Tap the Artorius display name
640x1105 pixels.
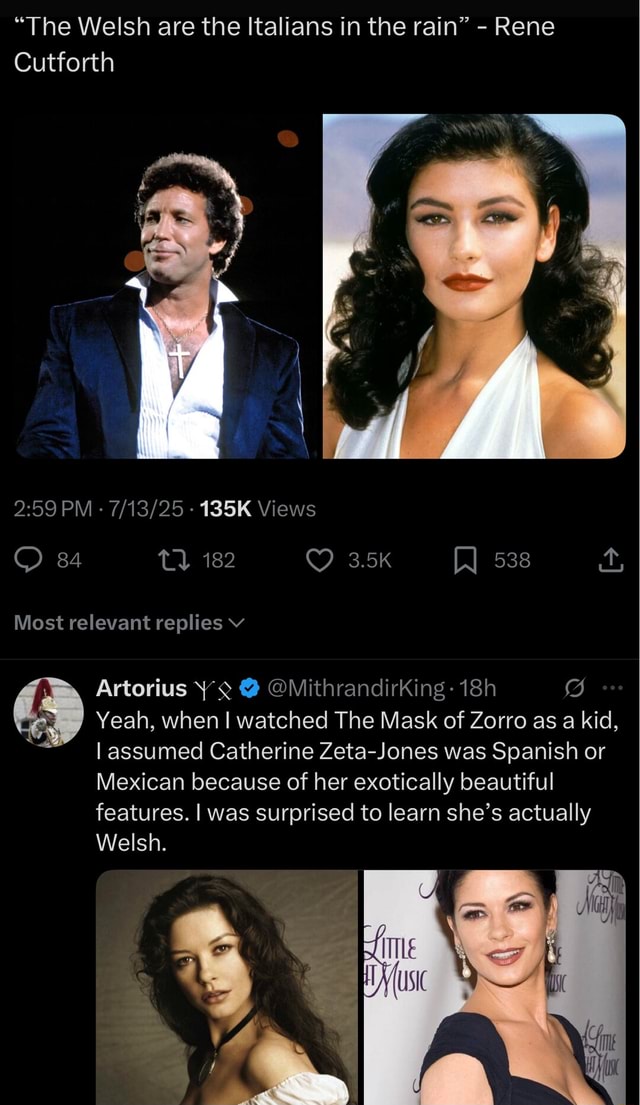pos(141,688)
